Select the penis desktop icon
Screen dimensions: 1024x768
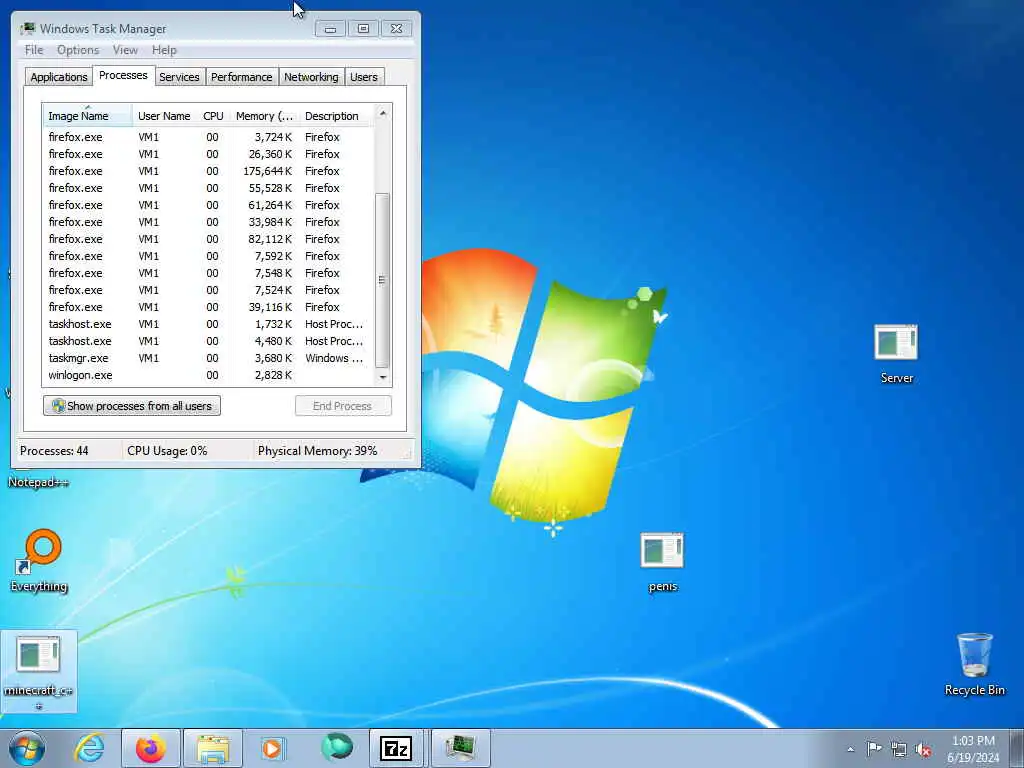point(662,562)
